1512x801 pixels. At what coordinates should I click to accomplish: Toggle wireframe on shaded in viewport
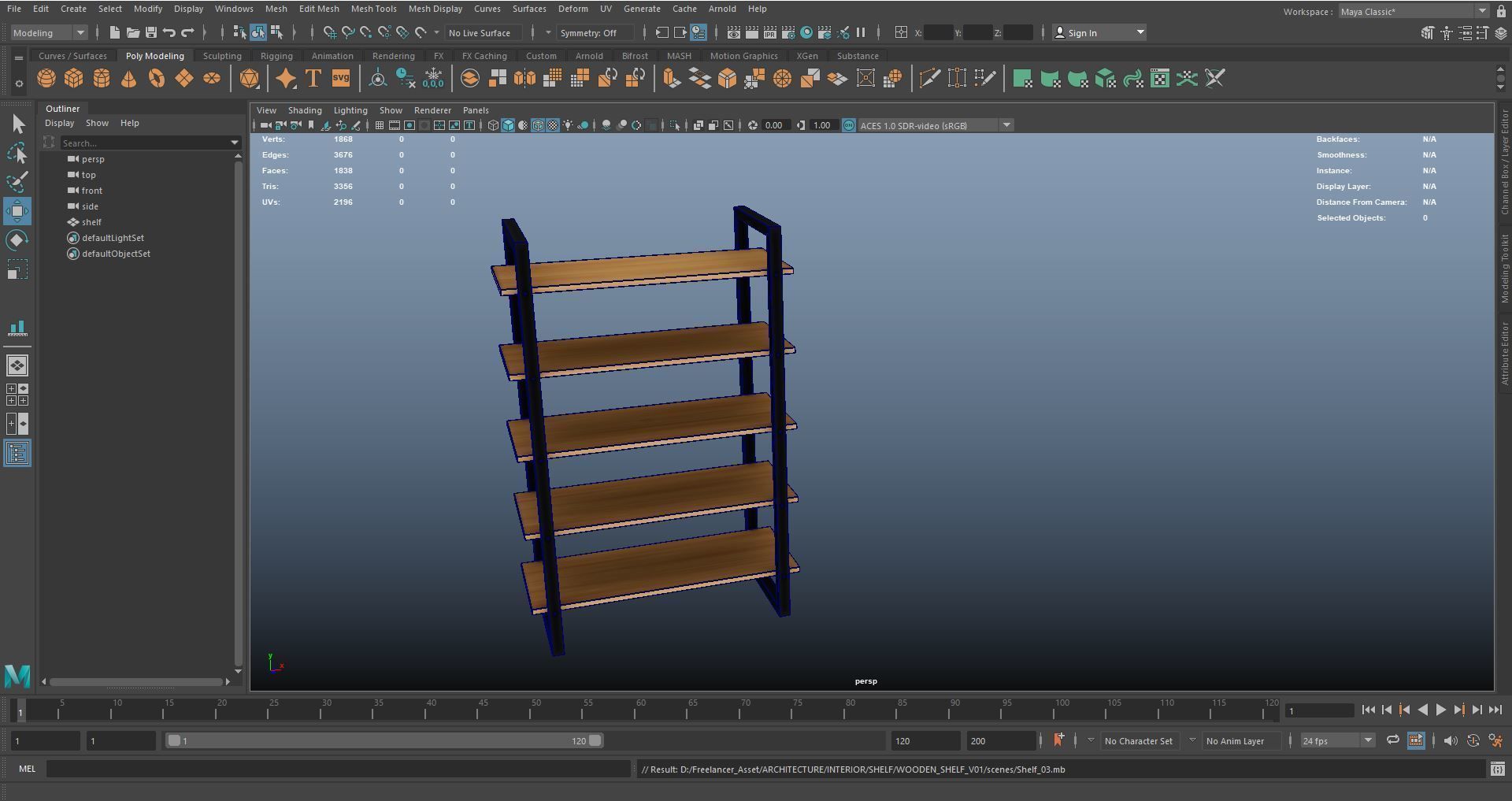(x=538, y=125)
